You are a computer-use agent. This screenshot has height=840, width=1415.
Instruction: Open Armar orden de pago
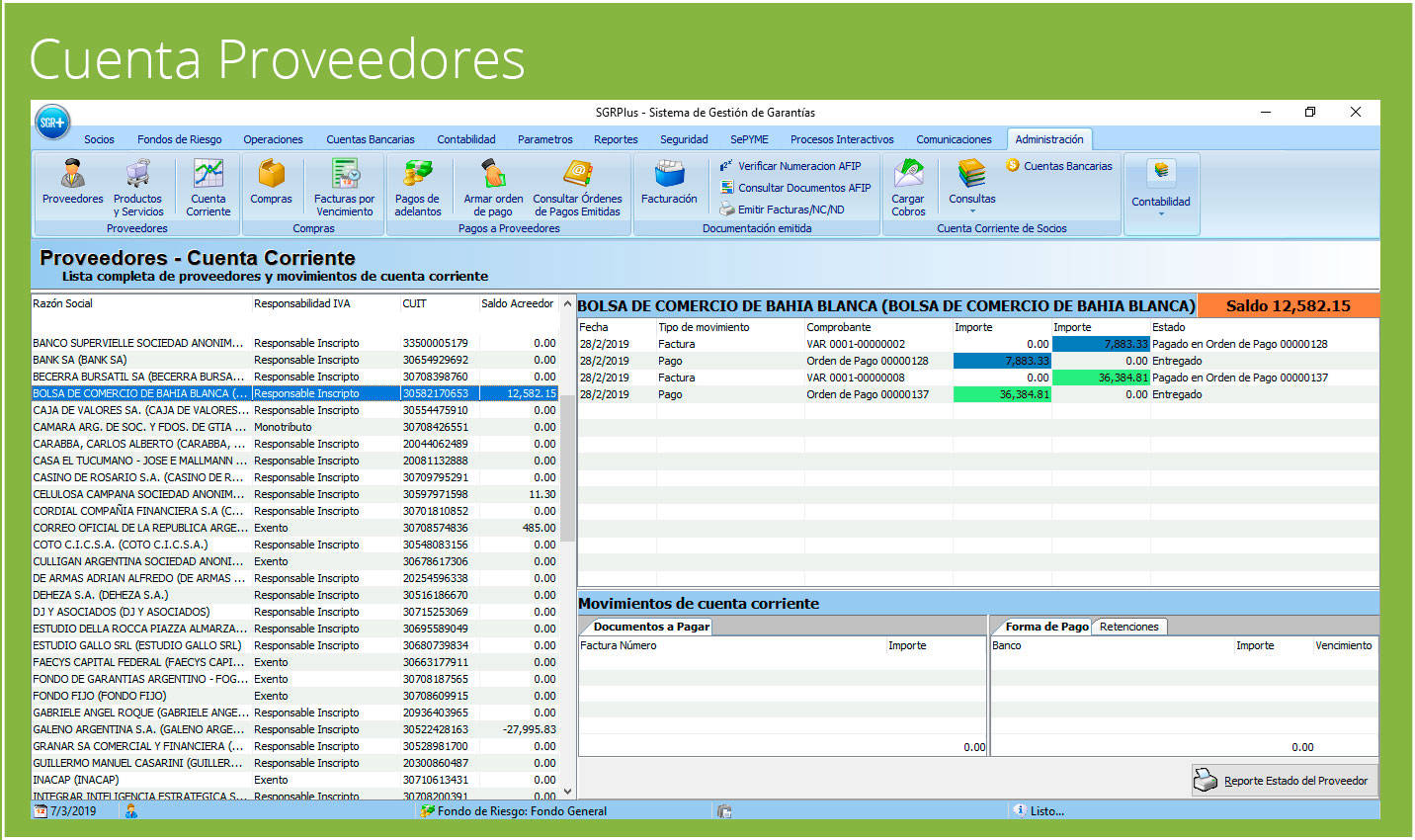point(492,186)
